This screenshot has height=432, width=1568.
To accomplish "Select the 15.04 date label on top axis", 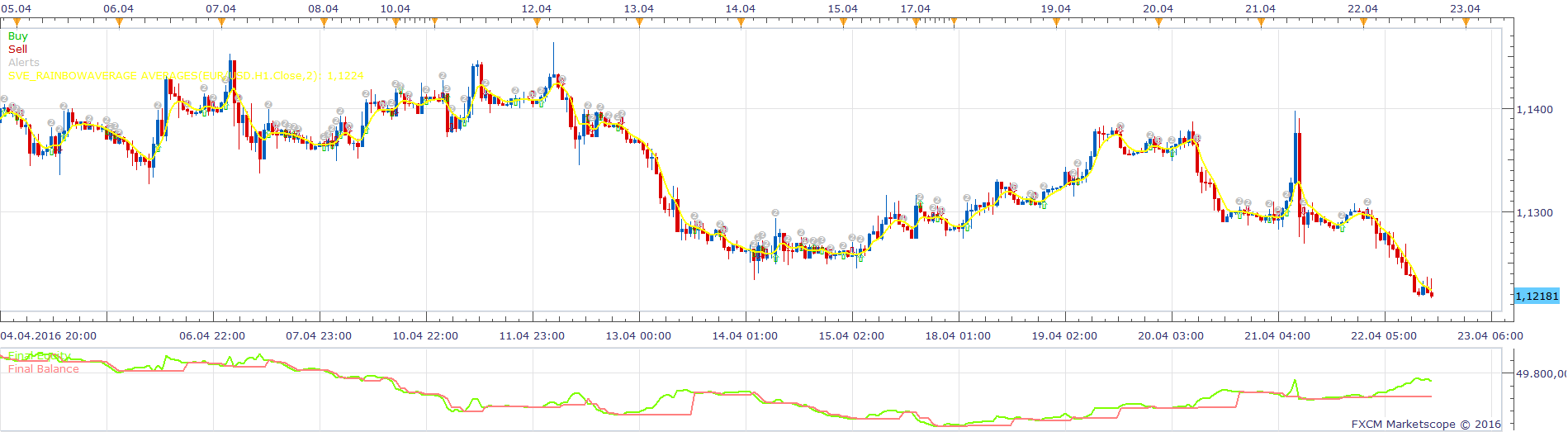I will click(843, 8).
